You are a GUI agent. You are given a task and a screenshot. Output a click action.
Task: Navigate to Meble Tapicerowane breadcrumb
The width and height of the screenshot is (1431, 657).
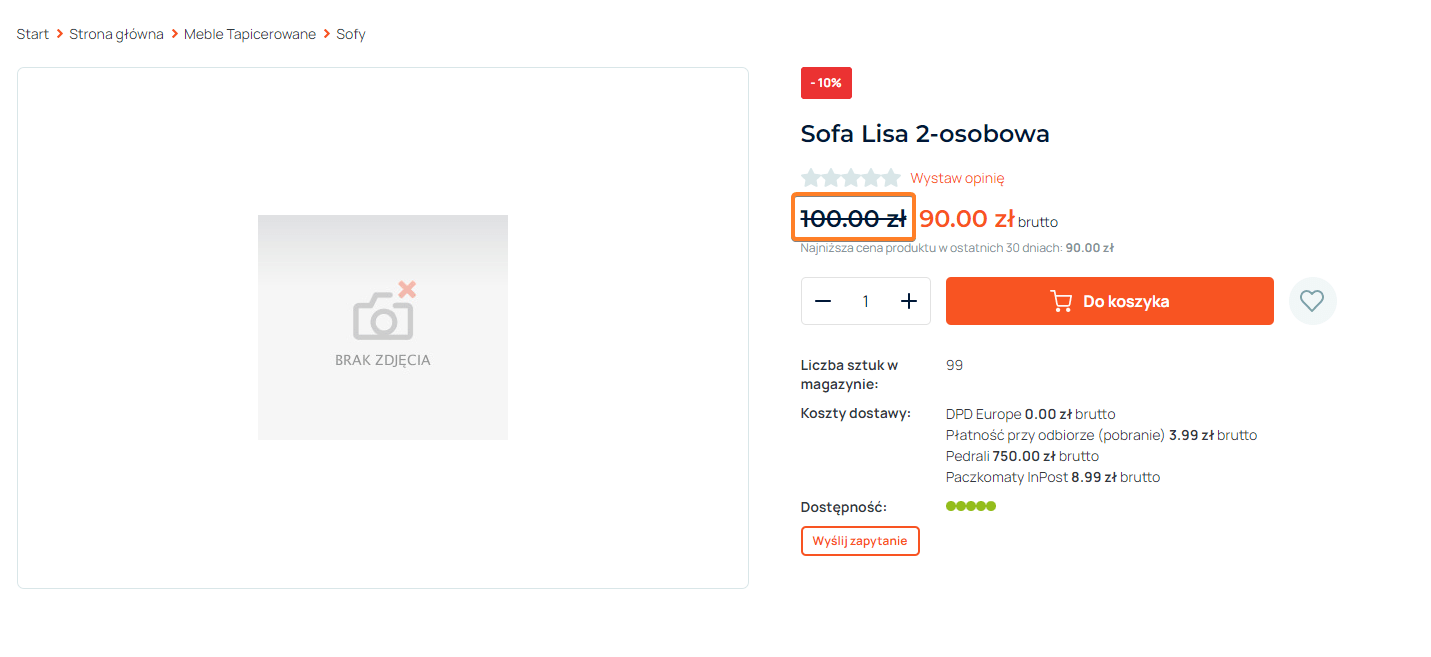click(250, 34)
